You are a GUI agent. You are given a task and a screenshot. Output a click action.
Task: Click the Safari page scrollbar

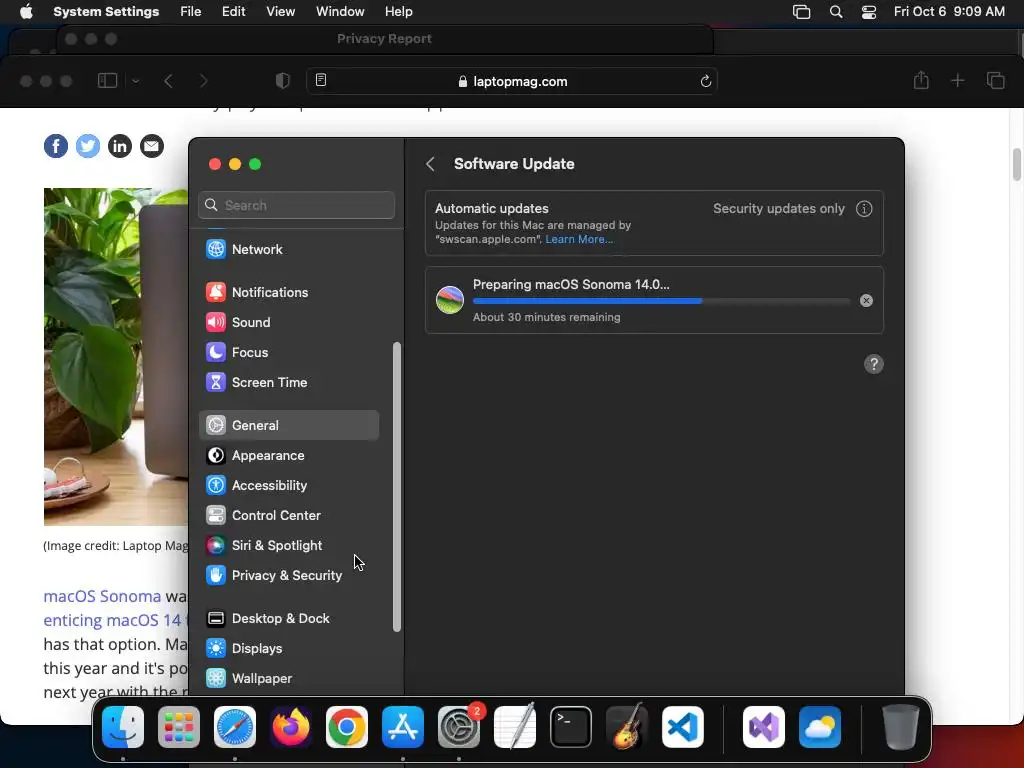click(x=1017, y=165)
